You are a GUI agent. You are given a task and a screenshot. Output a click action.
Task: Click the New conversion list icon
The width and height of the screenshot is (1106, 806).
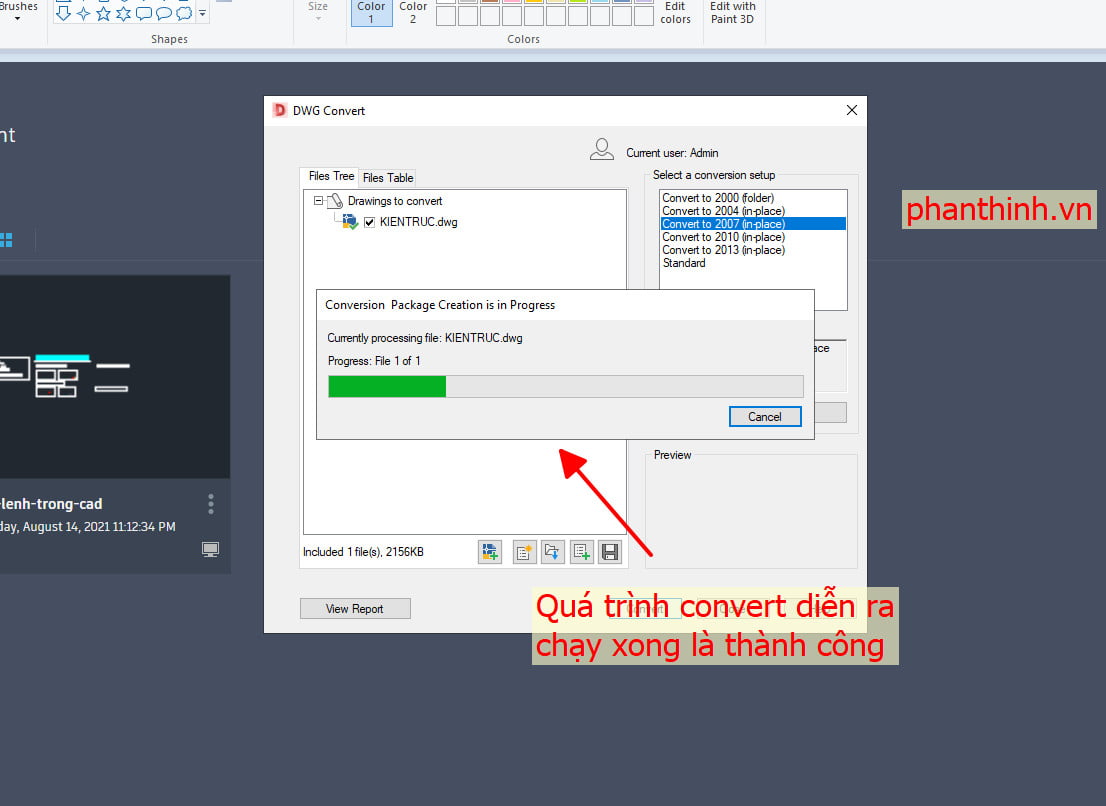(x=524, y=551)
